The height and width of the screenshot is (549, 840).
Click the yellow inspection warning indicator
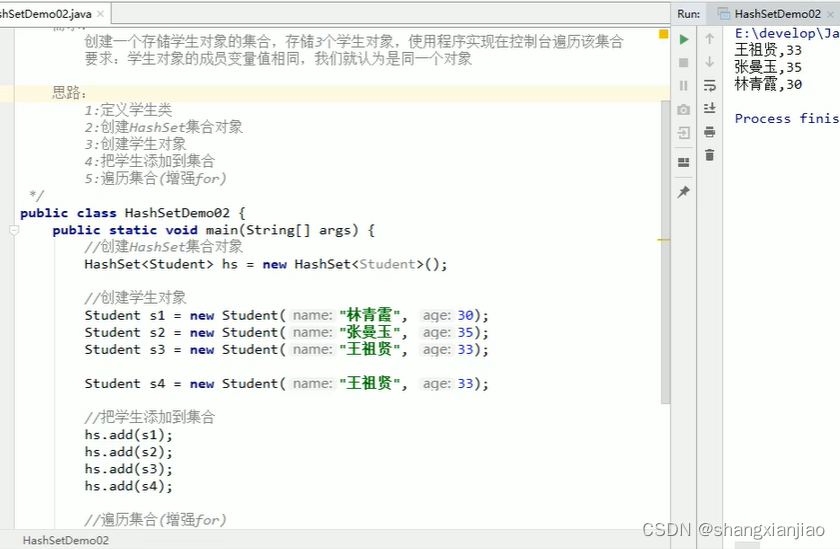click(663, 34)
